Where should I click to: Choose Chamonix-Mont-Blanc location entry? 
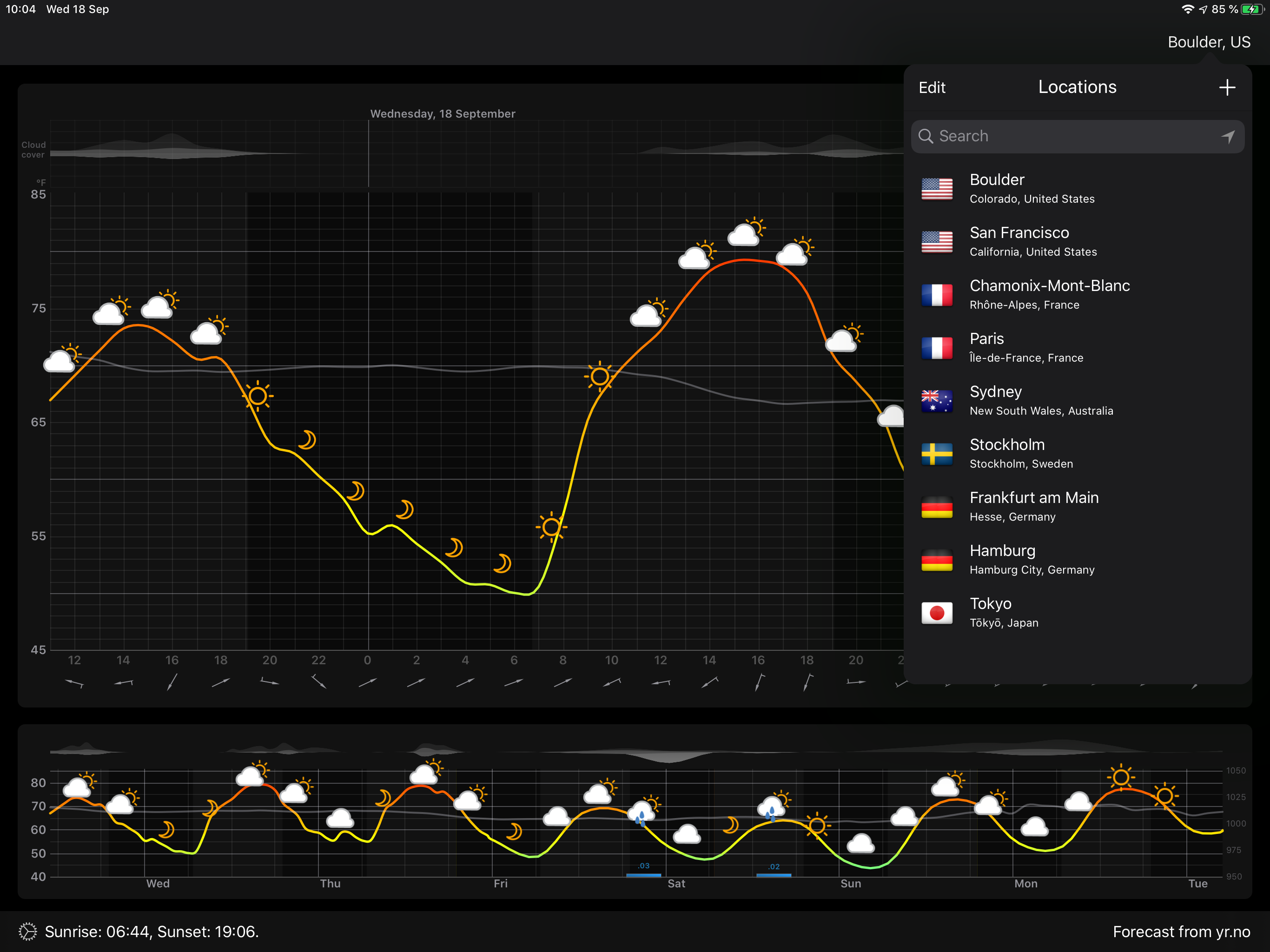[1049, 294]
